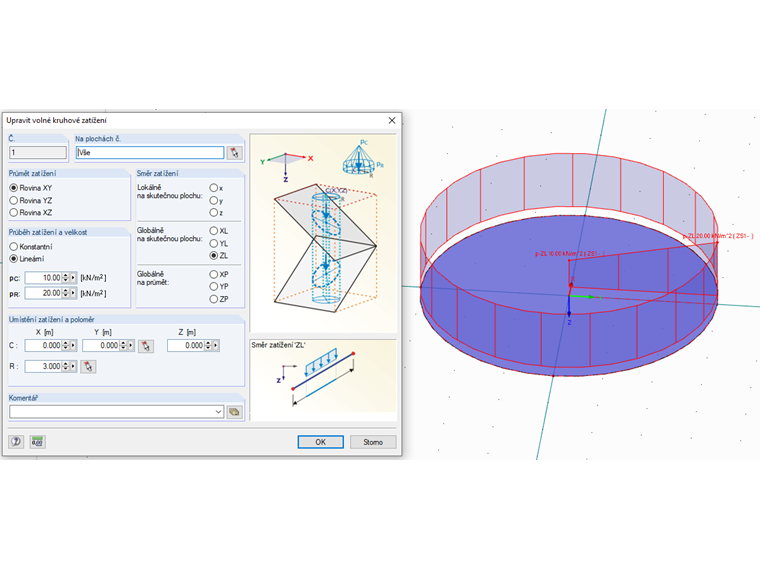Click the C Z coordinate stepper
760x570 pixels.
coord(208,346)
